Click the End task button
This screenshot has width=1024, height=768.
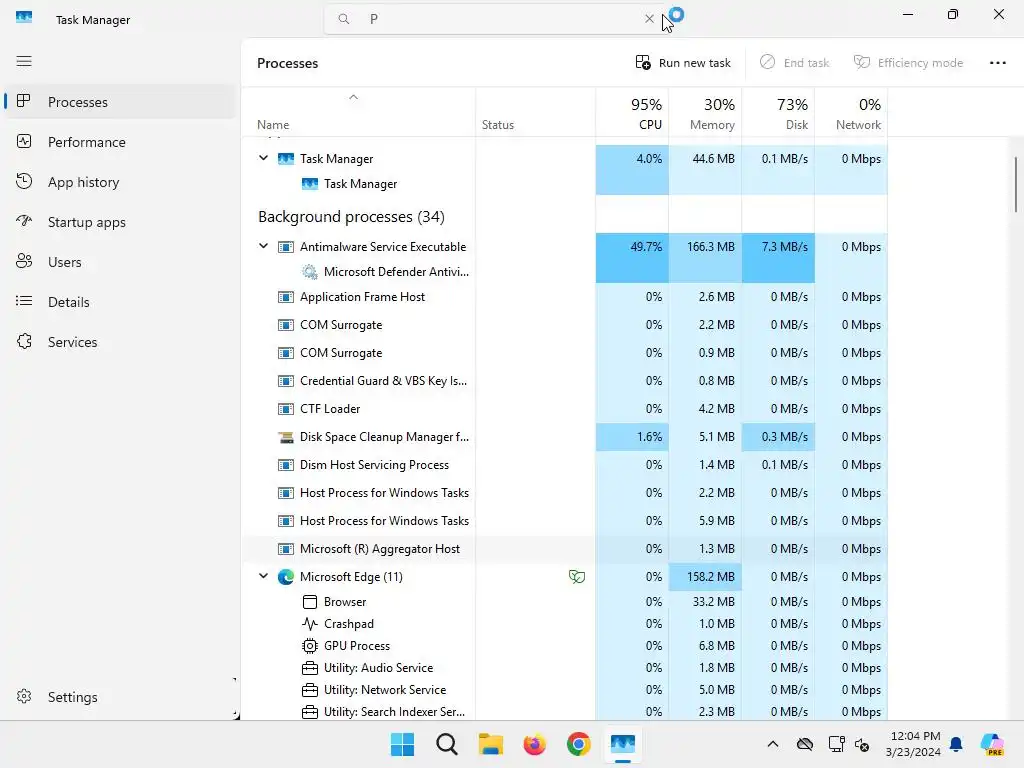795,63
